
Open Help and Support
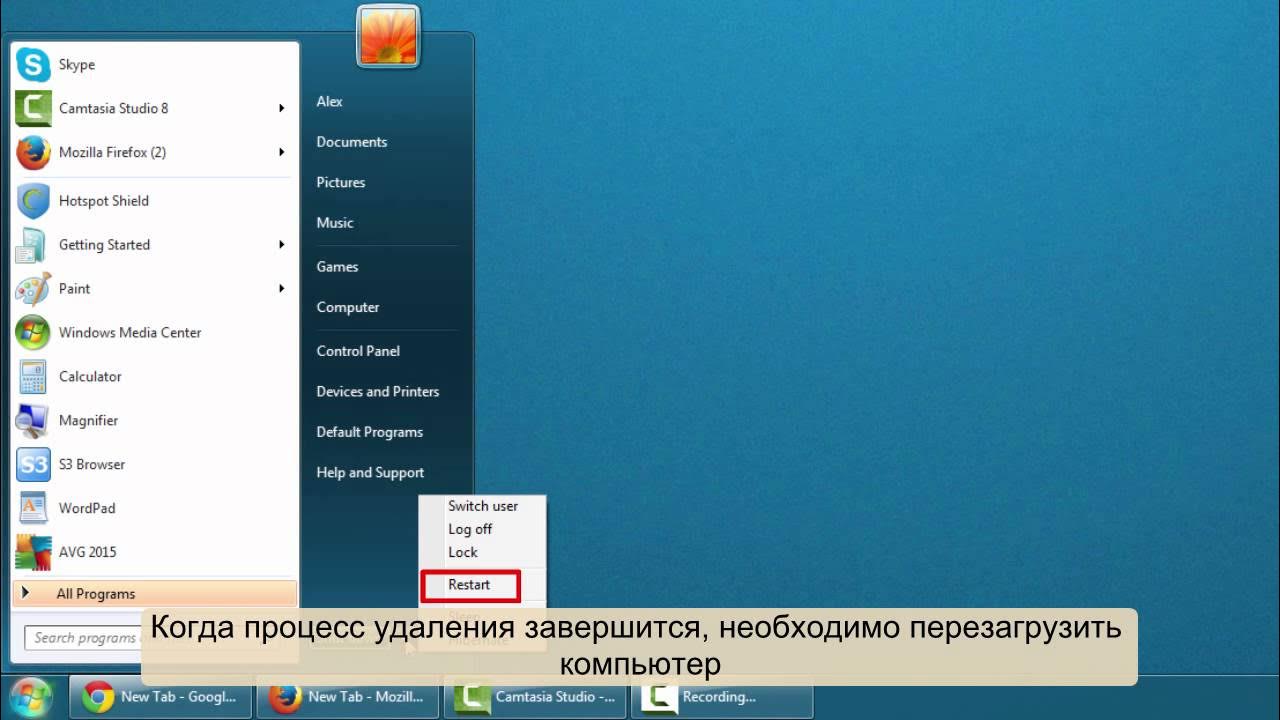pyautogui.click(x=370, y=473)
